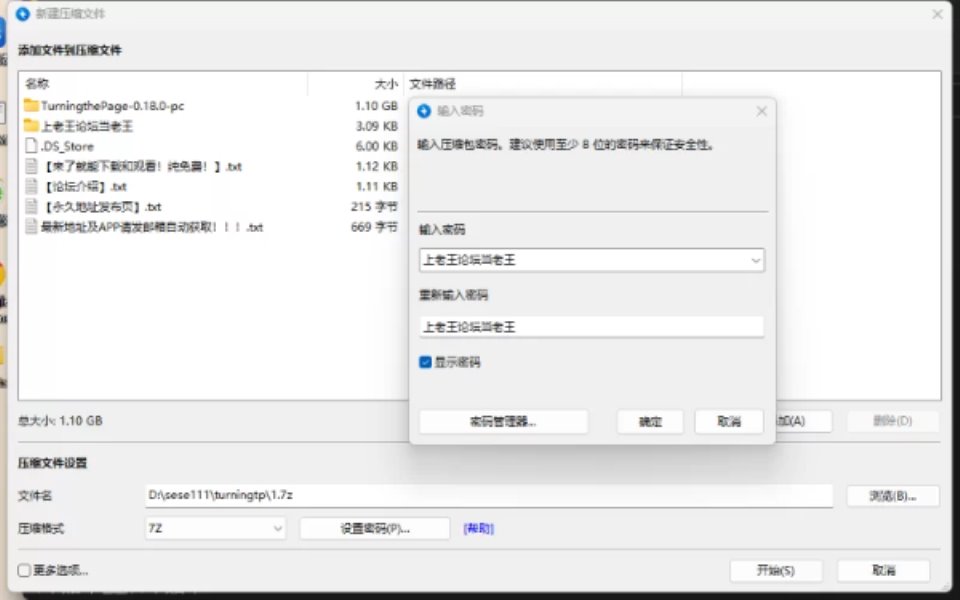Click the [帮助] help link
Viewport: 960px width, 600px height.
478,529
